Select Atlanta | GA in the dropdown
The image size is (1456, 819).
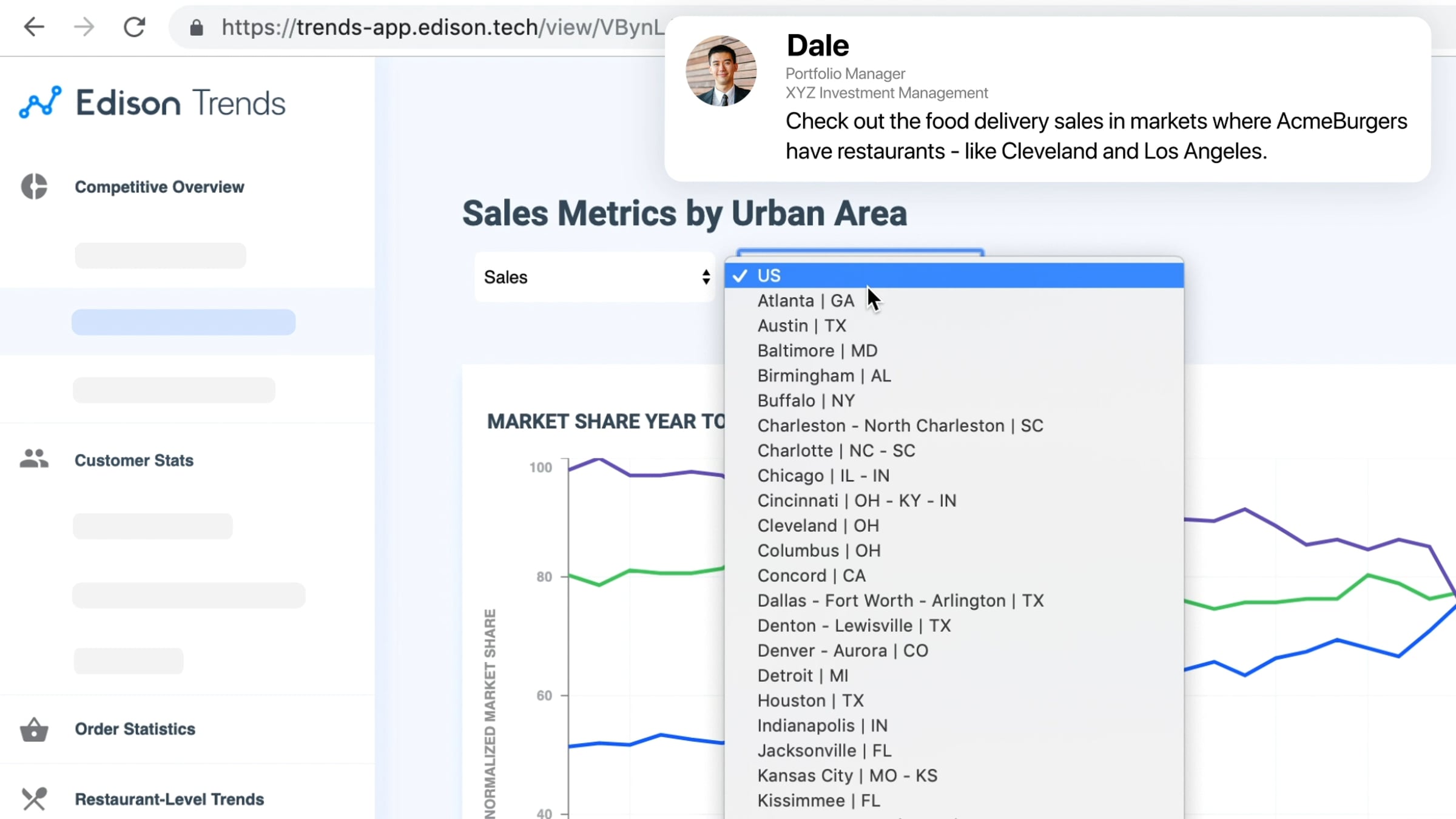point(806,300)
